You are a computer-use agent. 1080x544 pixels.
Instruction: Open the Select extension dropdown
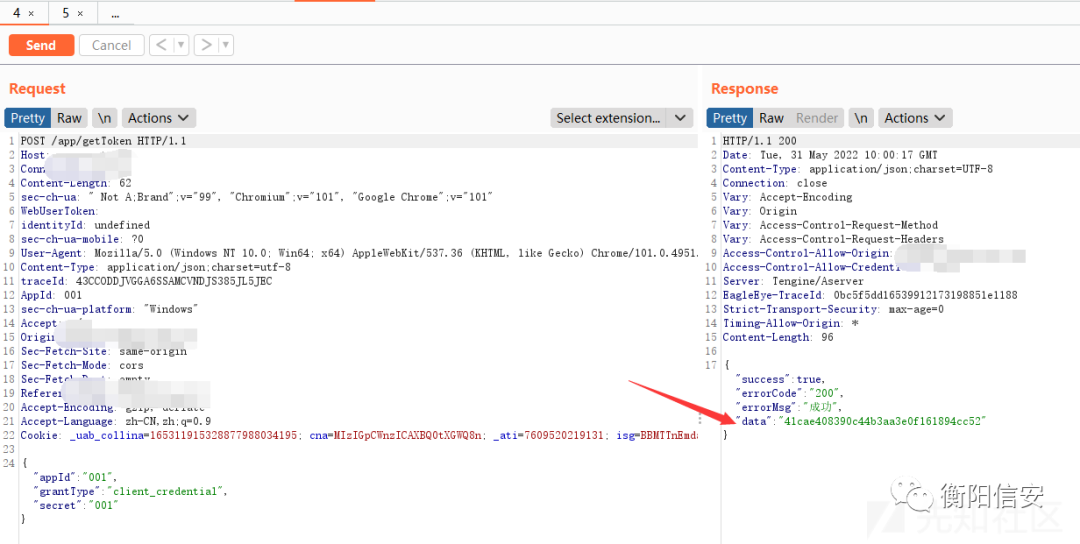coord(621,118)
